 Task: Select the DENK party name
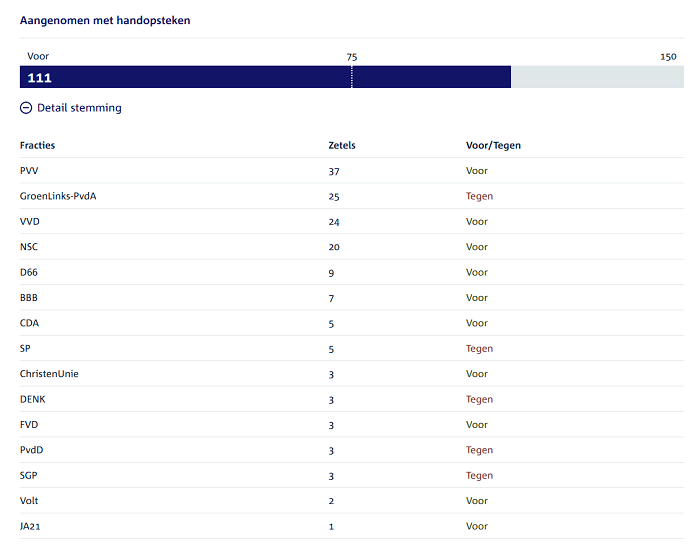(33, 399)
